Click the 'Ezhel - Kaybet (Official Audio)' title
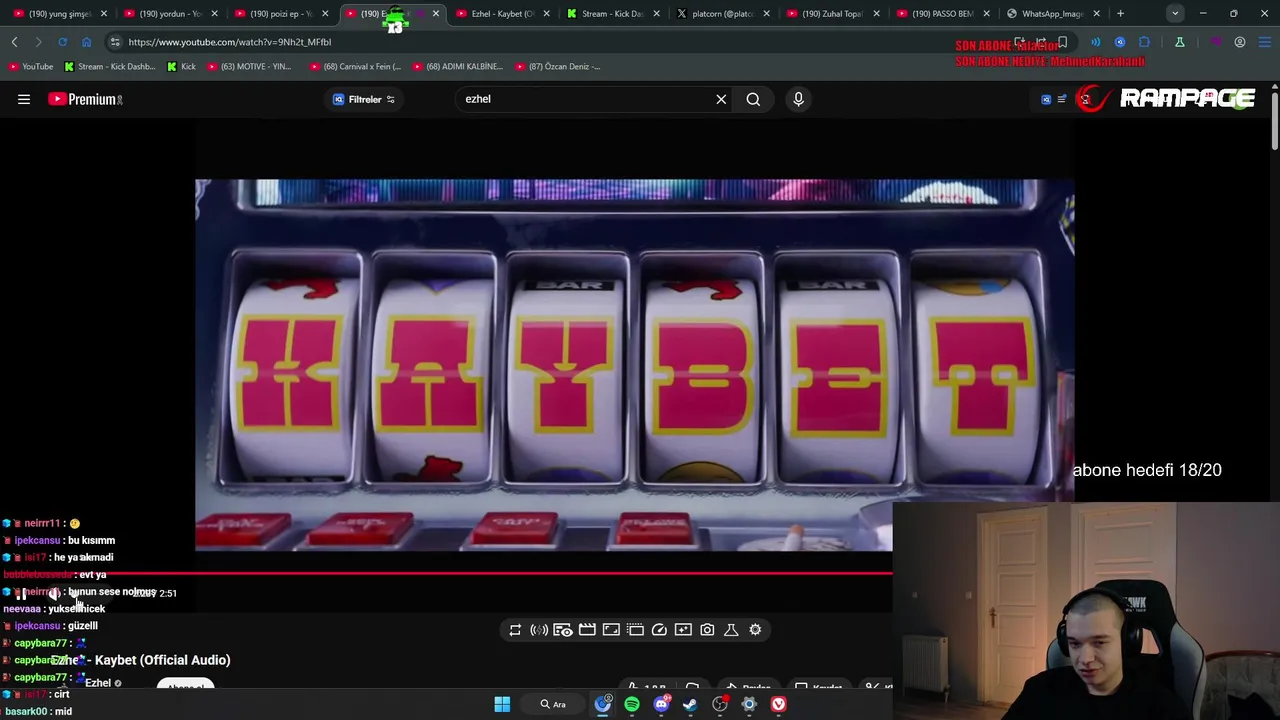 point(141,660)
